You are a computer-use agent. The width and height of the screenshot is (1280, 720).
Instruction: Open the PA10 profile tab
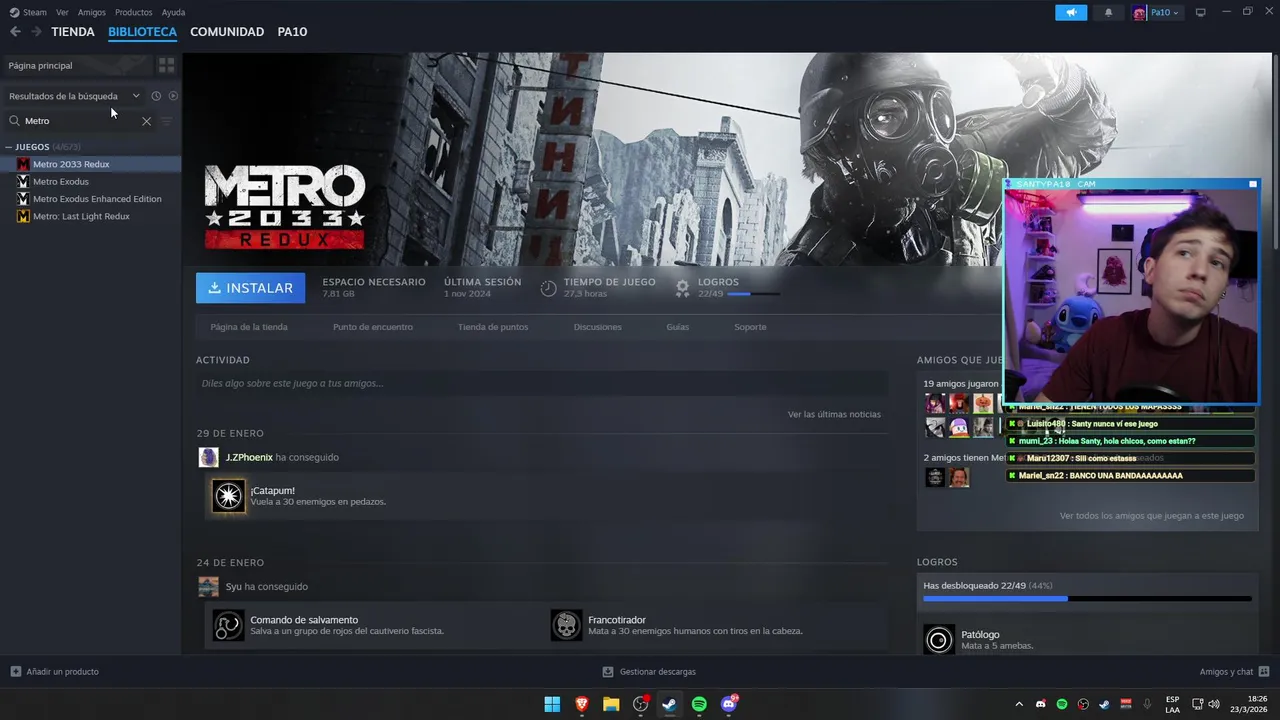tap(292, 32)
